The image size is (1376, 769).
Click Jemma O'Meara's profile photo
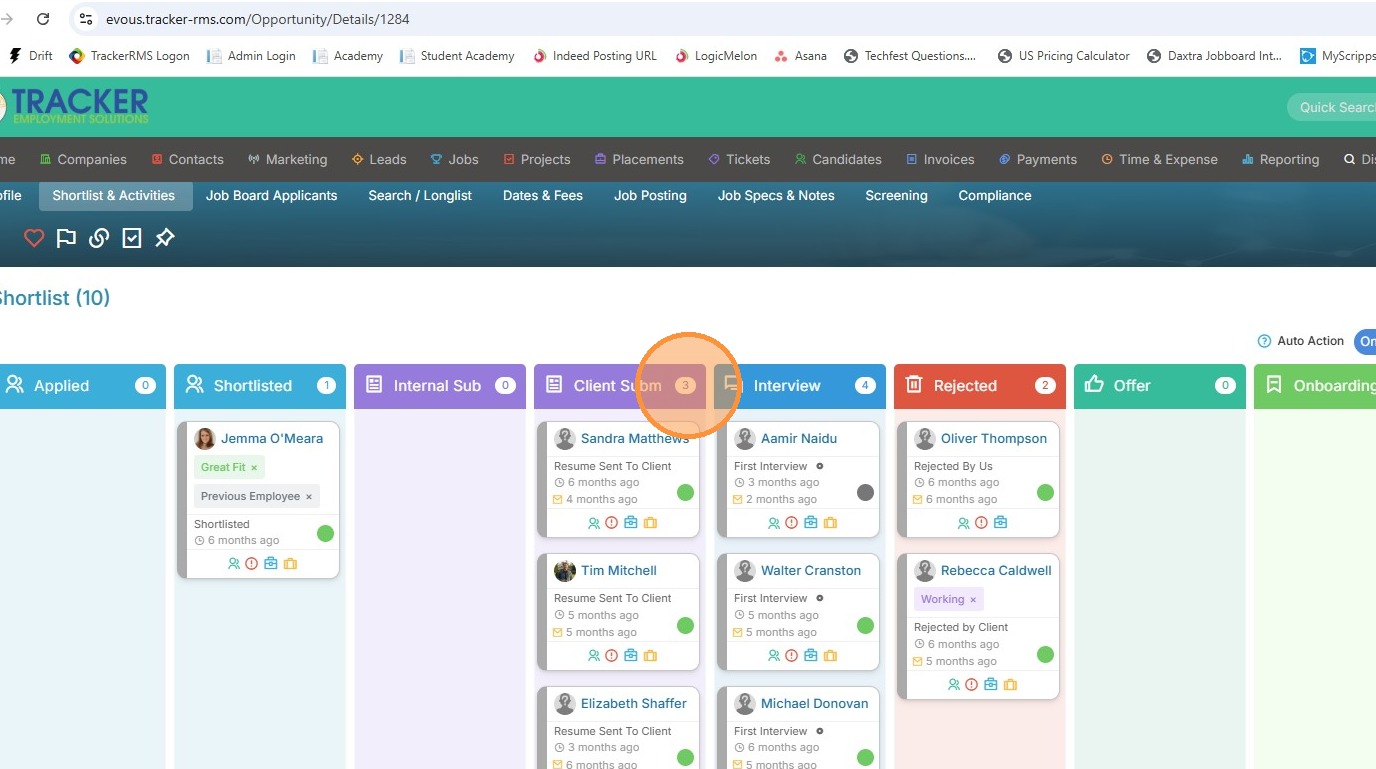tap(205, 439)
